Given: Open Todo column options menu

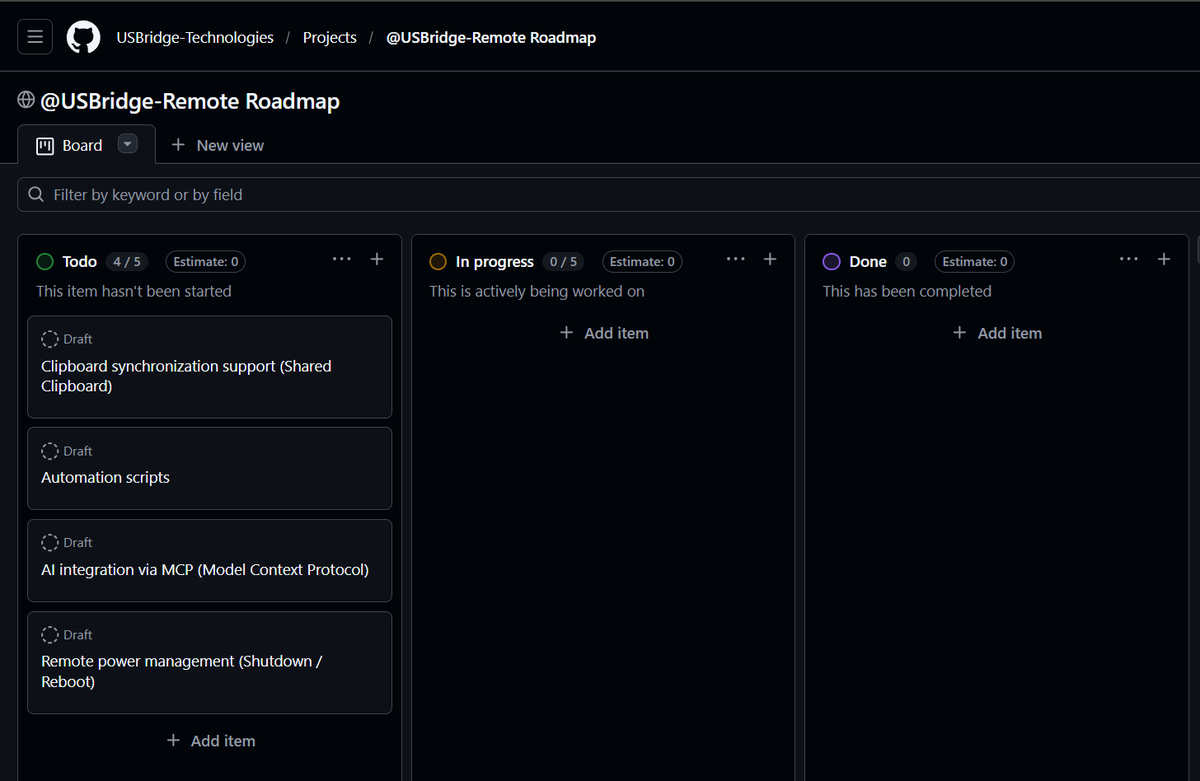Looking at the screenshot, I should (342, 259).
